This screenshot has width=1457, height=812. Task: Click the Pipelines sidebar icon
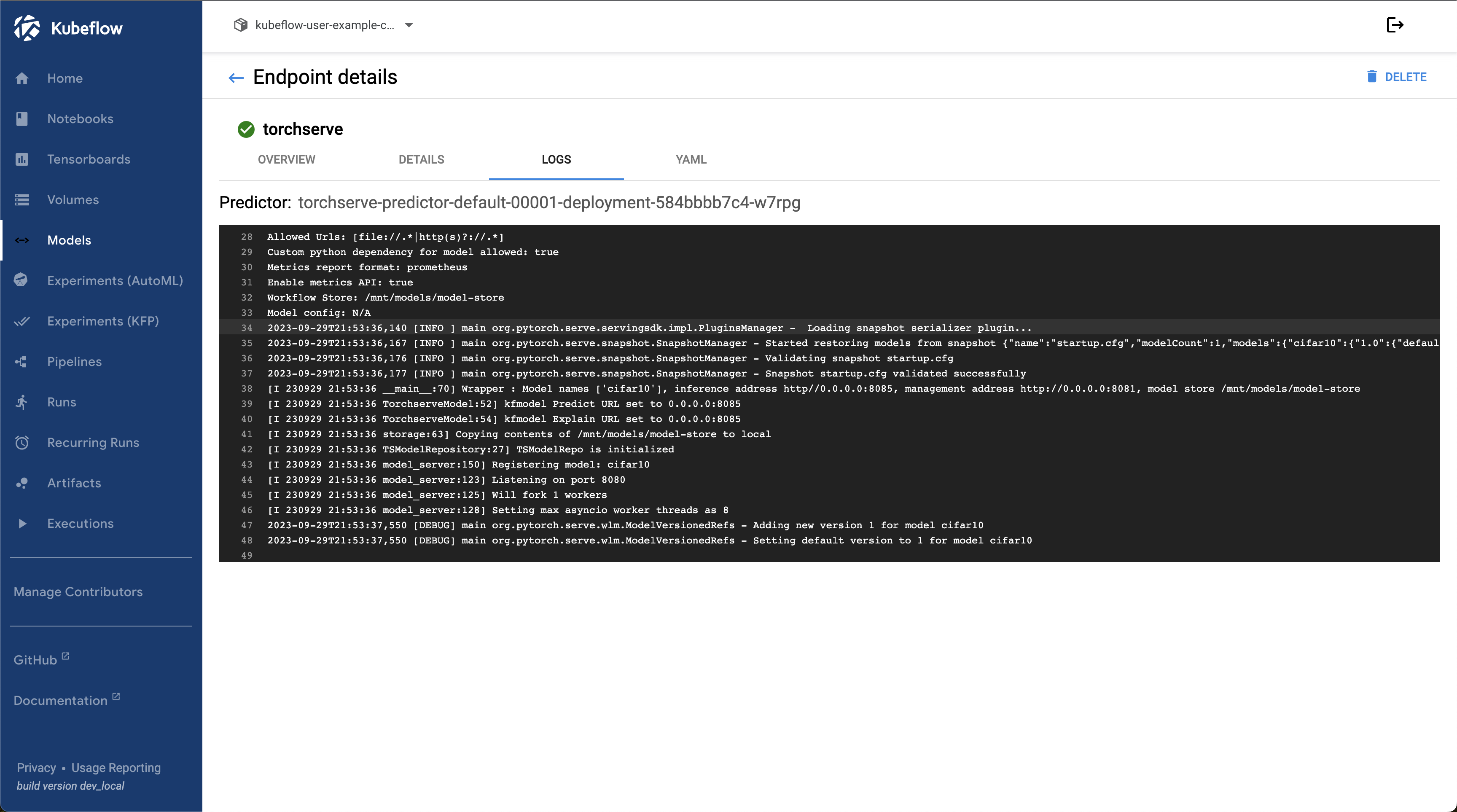(x=22, y=362)
